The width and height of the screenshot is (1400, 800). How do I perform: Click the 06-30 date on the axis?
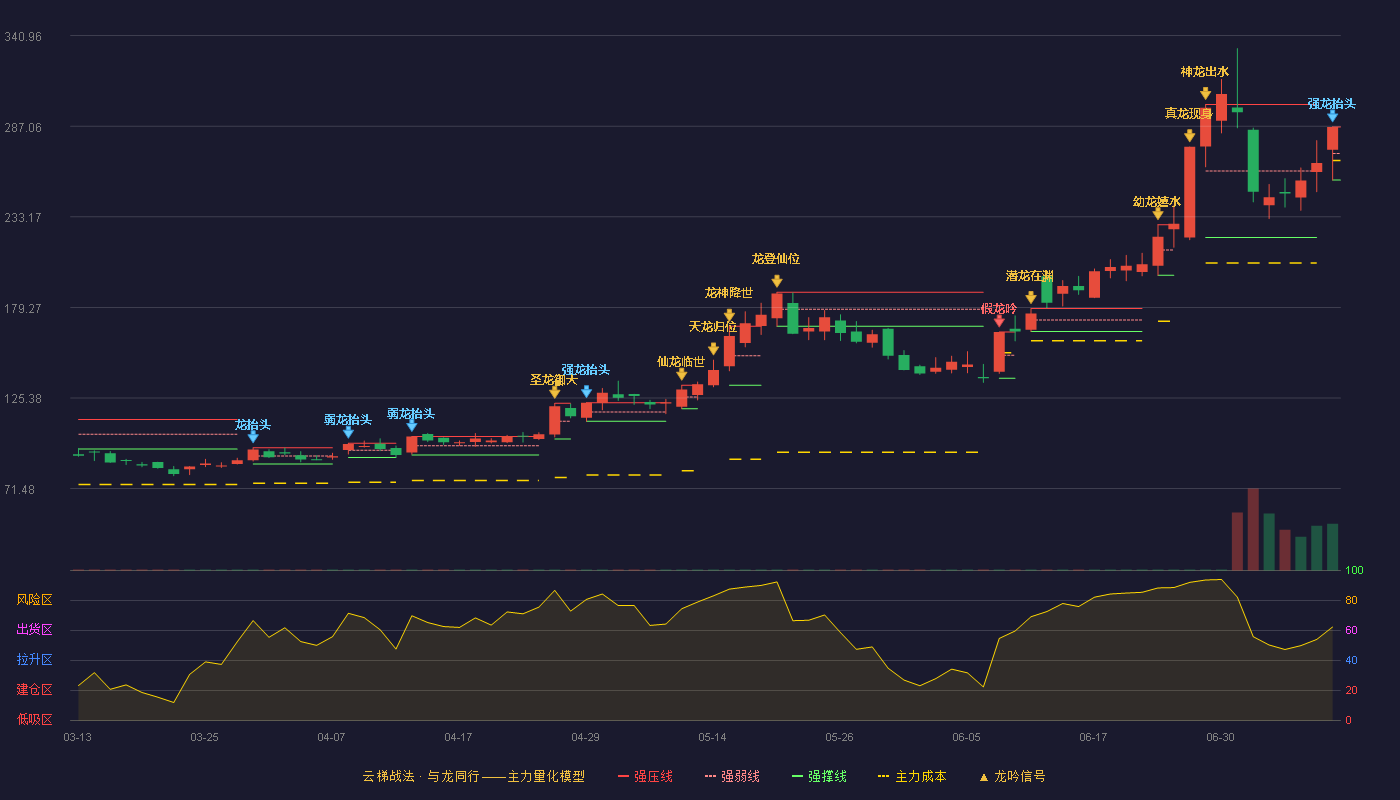click(1220, 737)
